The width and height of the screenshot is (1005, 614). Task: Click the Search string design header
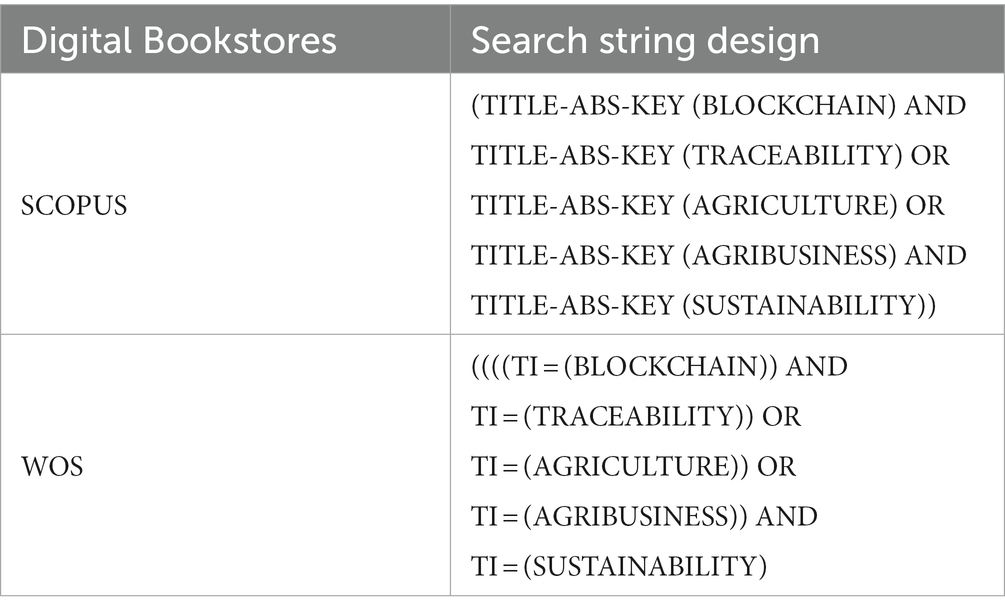click(645, 41)
